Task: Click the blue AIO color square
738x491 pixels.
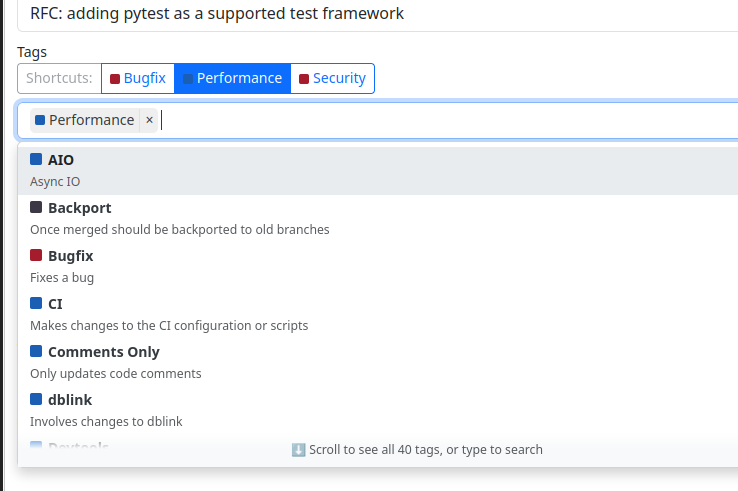Action: (36, 159)
